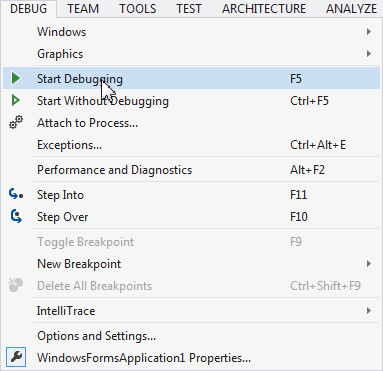Click the Ctrl+Shift+F9 shortcut label
Image resolution: width=383 pixels, height=371 pixels.
click(325, 286)
